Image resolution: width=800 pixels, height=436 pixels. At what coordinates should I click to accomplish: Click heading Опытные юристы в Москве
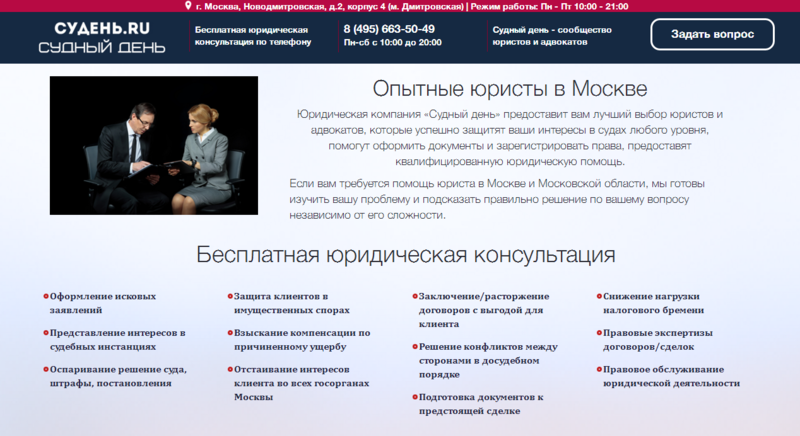[510, 89]
